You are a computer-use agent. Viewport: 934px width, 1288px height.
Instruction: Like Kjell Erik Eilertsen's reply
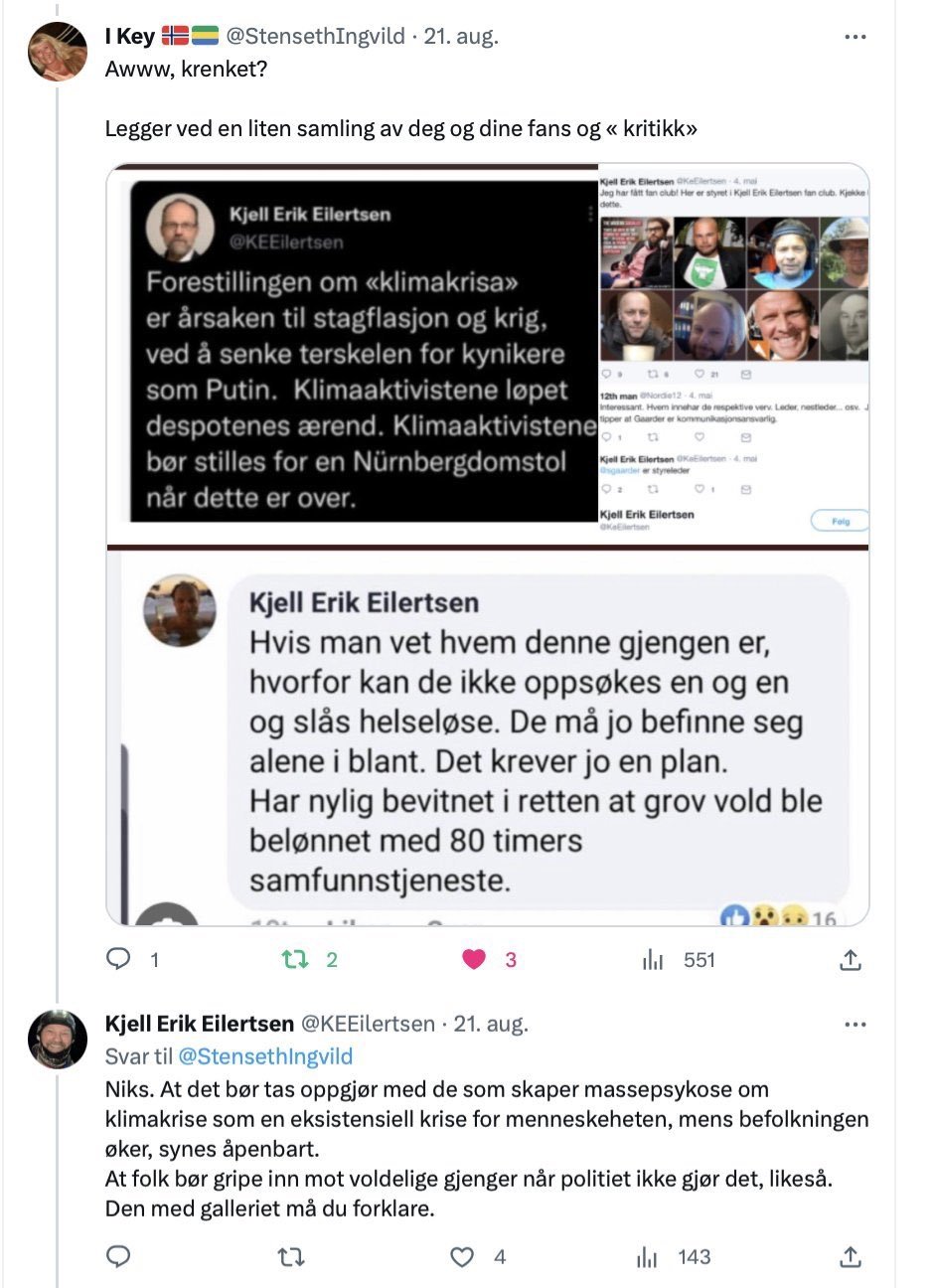(x=462, y=1257)
